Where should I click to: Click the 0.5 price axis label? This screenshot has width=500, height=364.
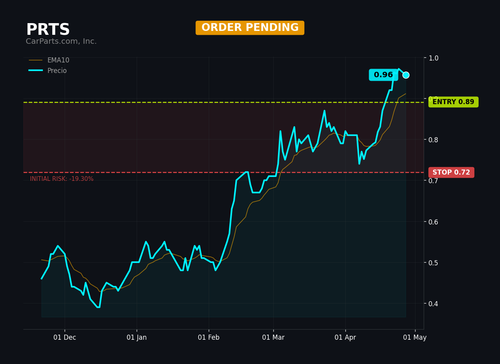(433, 263)
